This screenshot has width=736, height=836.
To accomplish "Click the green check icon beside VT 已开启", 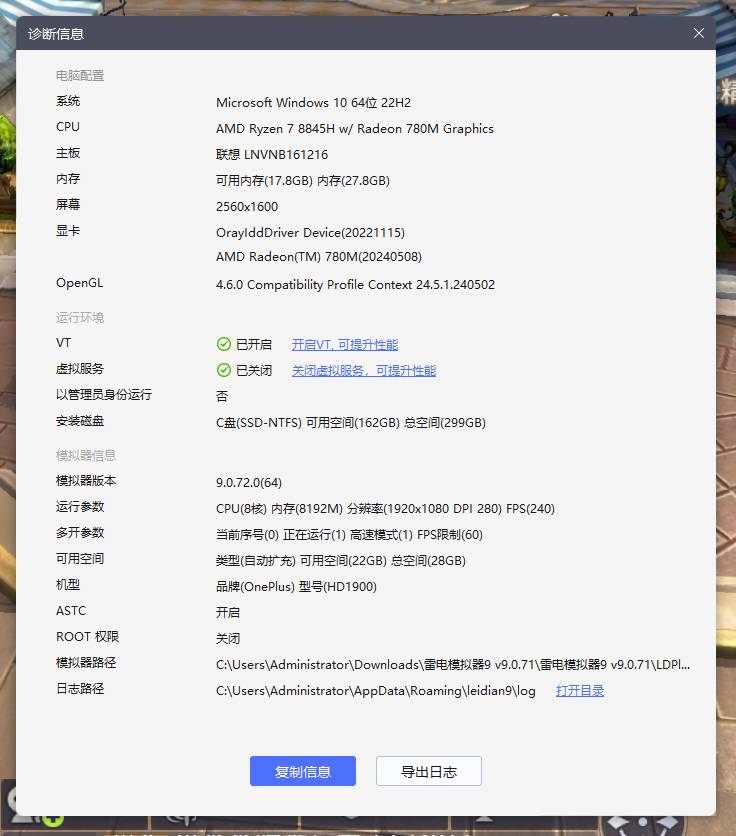I will [224, 345].
